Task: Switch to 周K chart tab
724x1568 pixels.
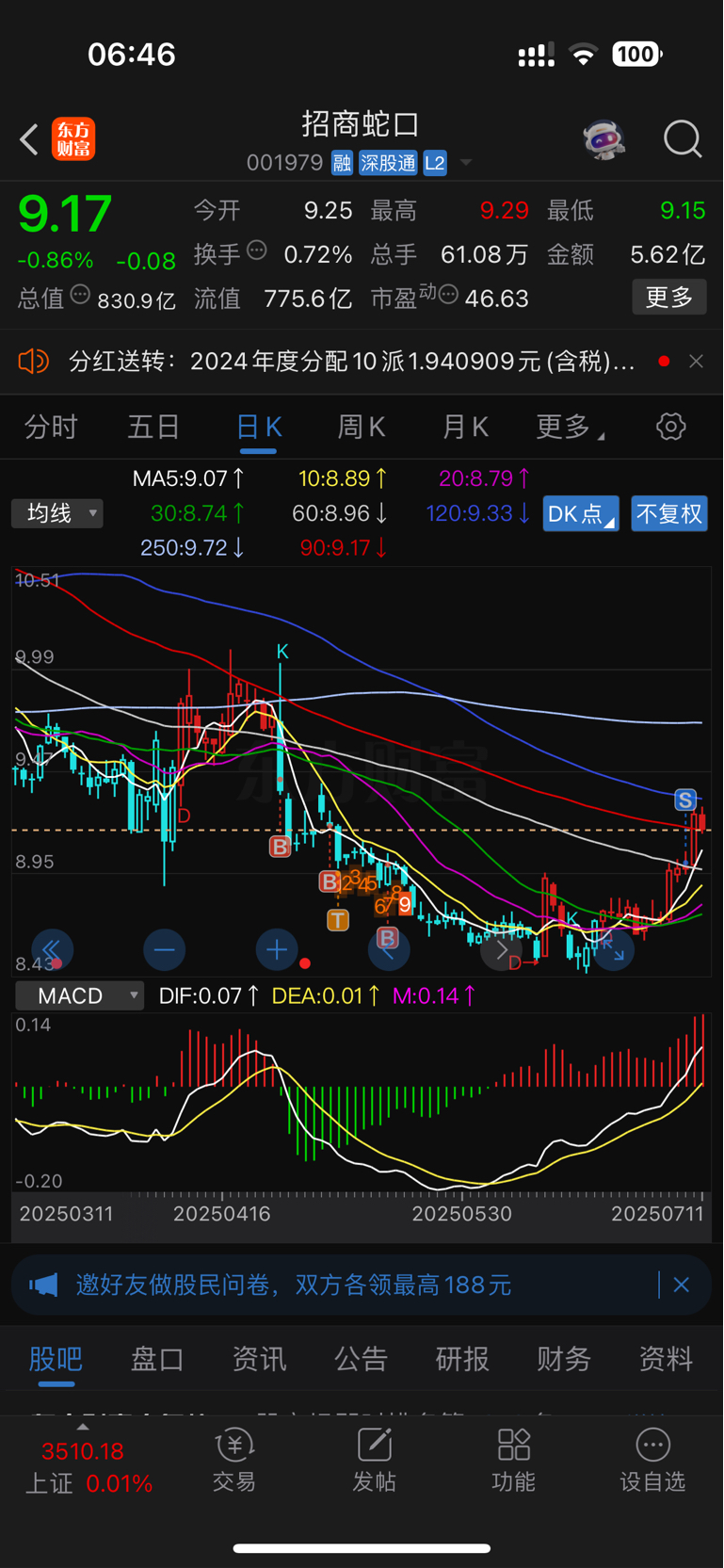Action: [x=362, y=427]
